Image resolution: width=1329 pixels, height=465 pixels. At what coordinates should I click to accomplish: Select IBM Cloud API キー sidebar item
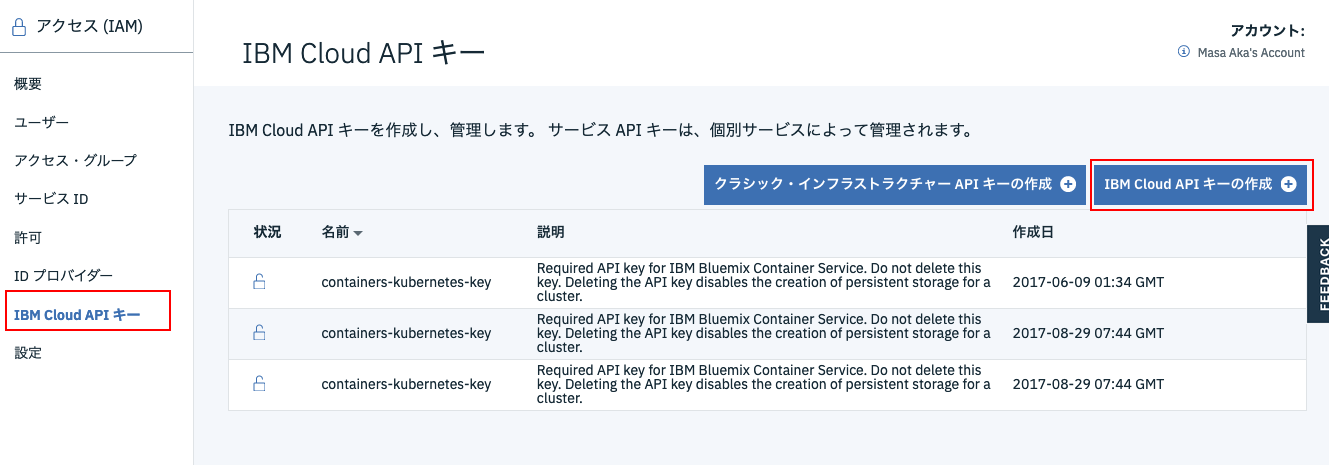[77, 315]
